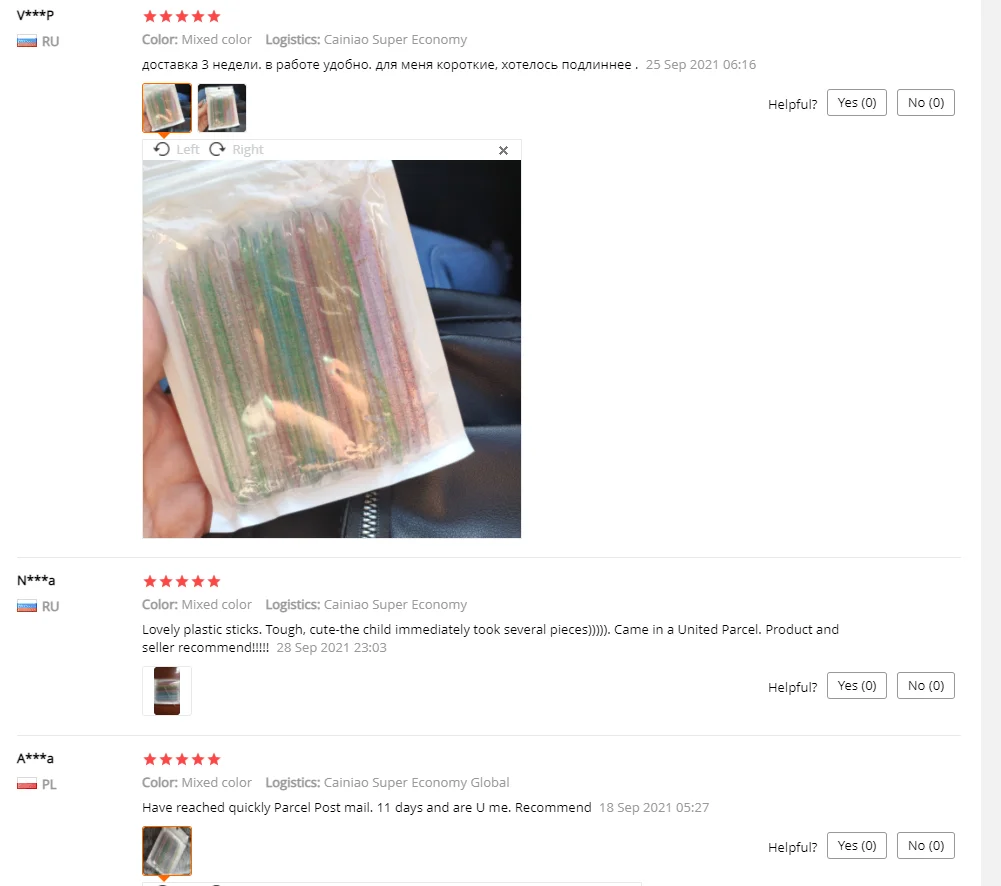This screenshot has height=886, width=1001.
Task: Open first thumbnail in V***P's review
Action: click(x=167, y=108)
